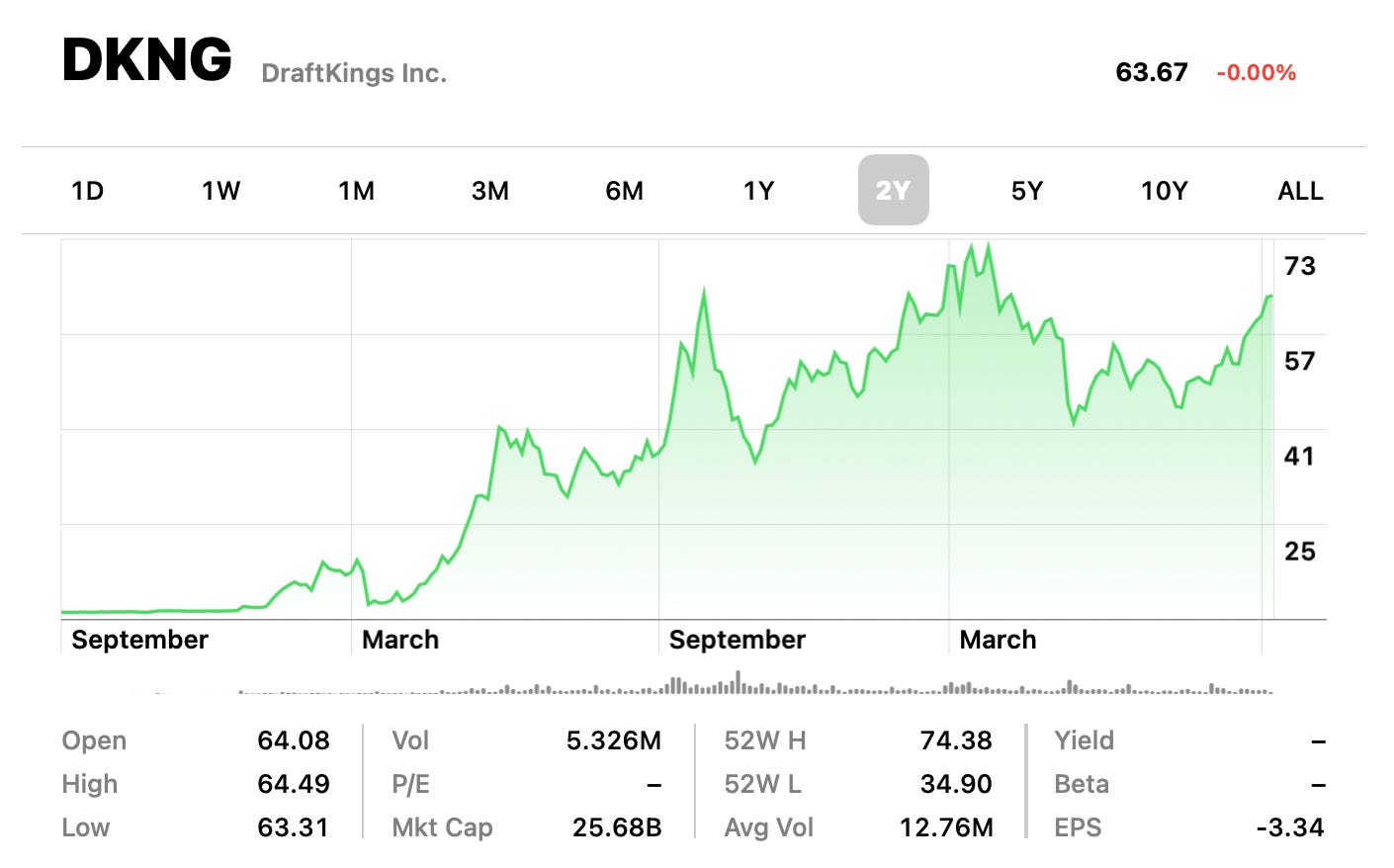The image size is (1394, 868).
Task: Click the DKNG ticker symbol
Action: (147, 59)
